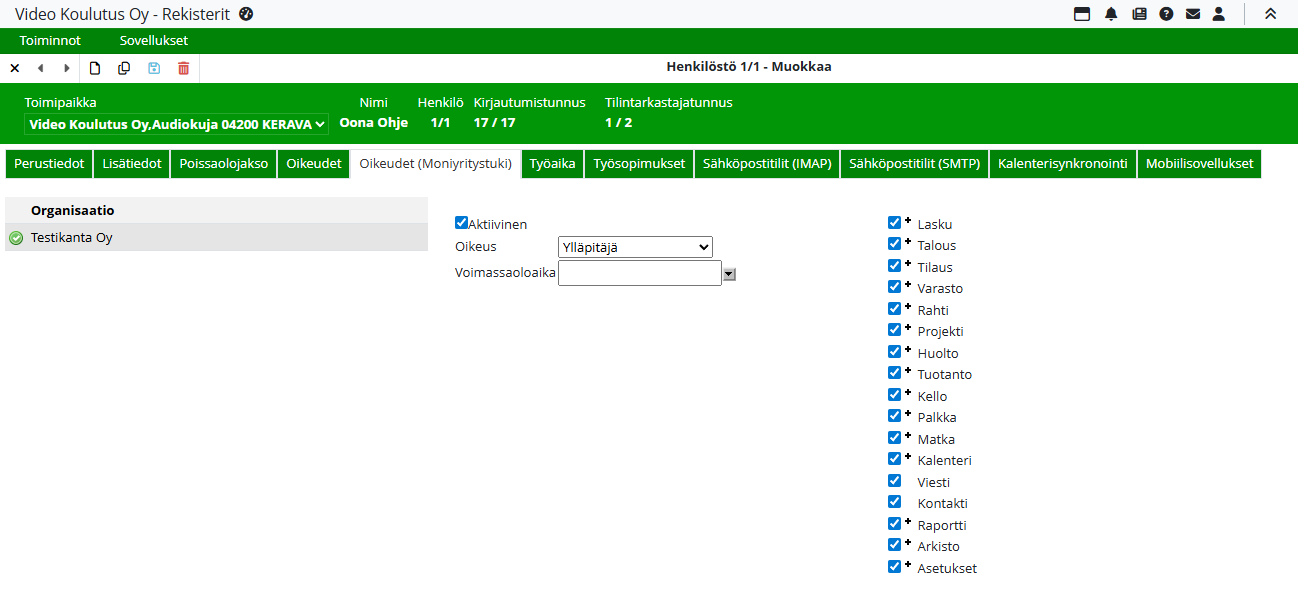Open the Toimipaikka dropdown
The width and height of the screenshot is (1298, 594).
[x=176, y=124]
